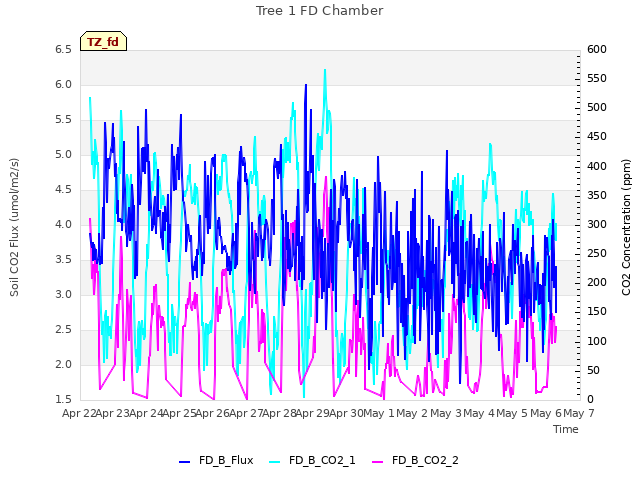Click the 5.5 left axis value
The height and width of the screenshot is (480, 640).
tap(64, 120)
